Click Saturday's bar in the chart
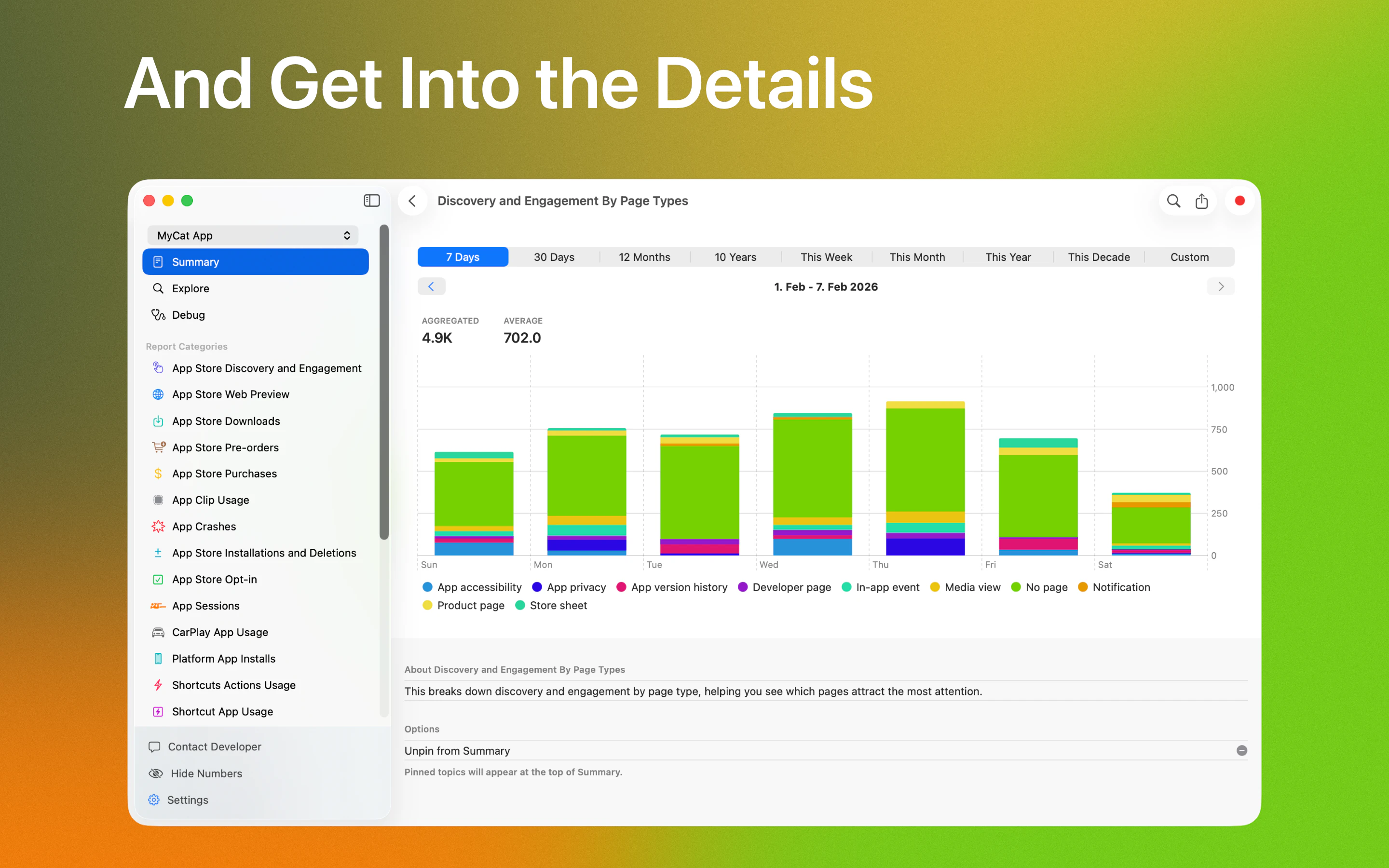The image size is (1389, 868). coord(1151,524)
